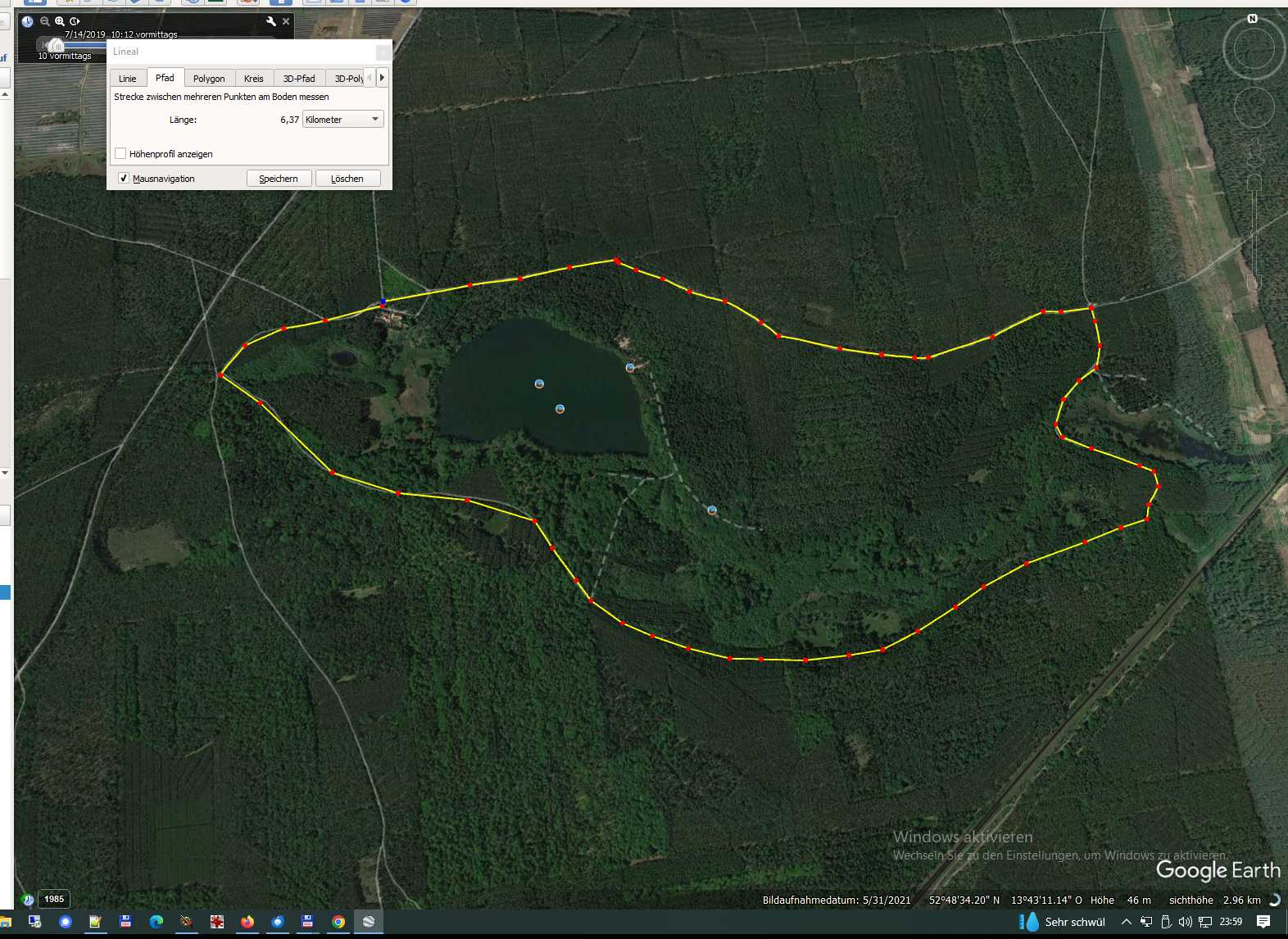Click the Street View pegman icon

coord(1254,152)
